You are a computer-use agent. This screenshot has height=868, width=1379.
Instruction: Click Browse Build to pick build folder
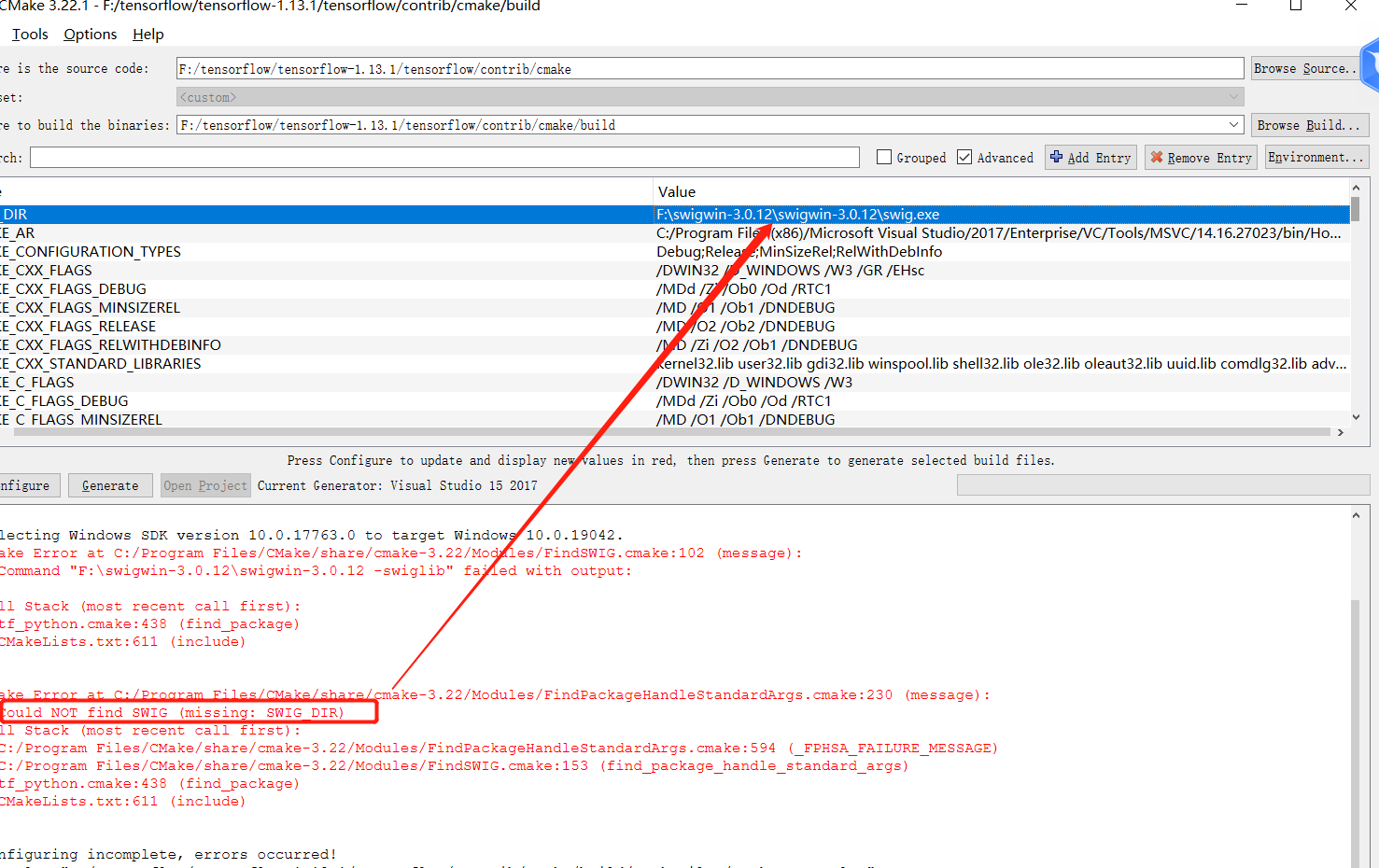click(x=1309, y=124)
